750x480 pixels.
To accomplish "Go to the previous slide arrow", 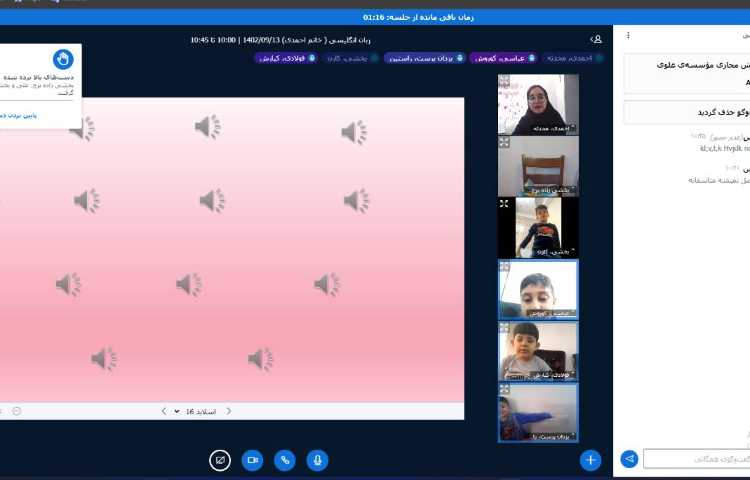I will tap(229, 411).
